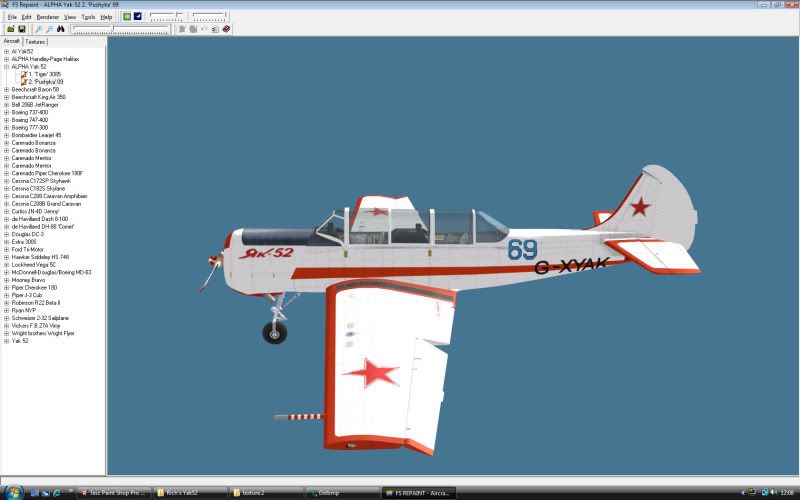Expand the Piper J-3 Cub node

[x=7, y=295]
